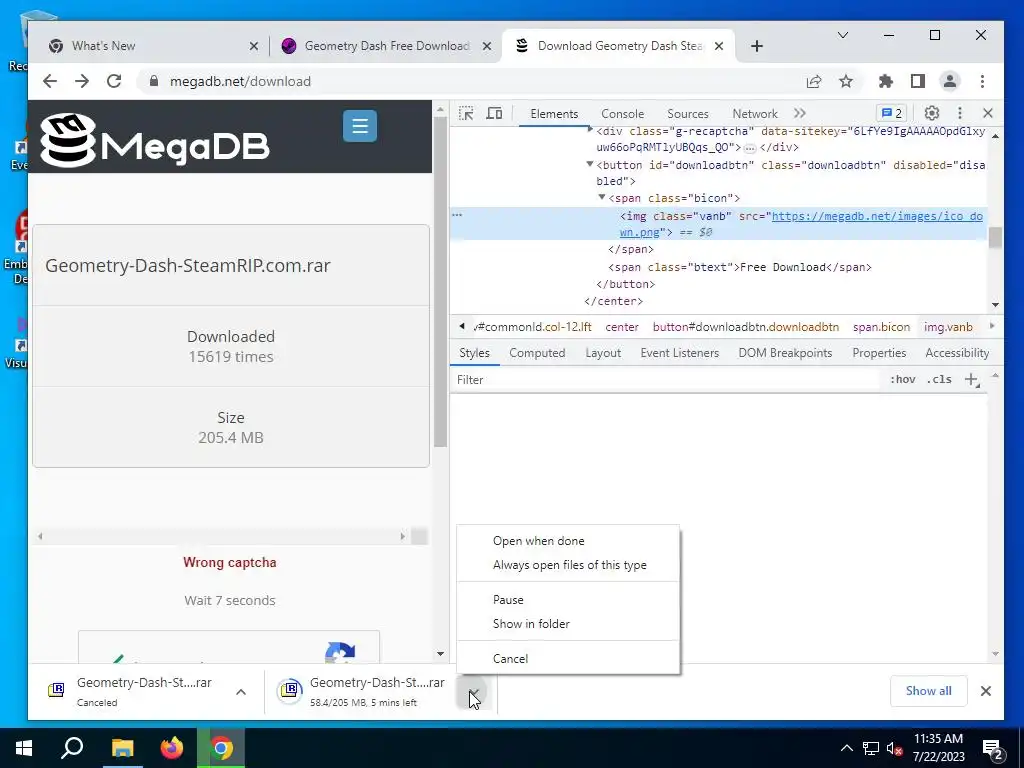This screenshot has width=1024, height=768.
Task: Click the DevTools issues counter badge
Action: (891, 113)
